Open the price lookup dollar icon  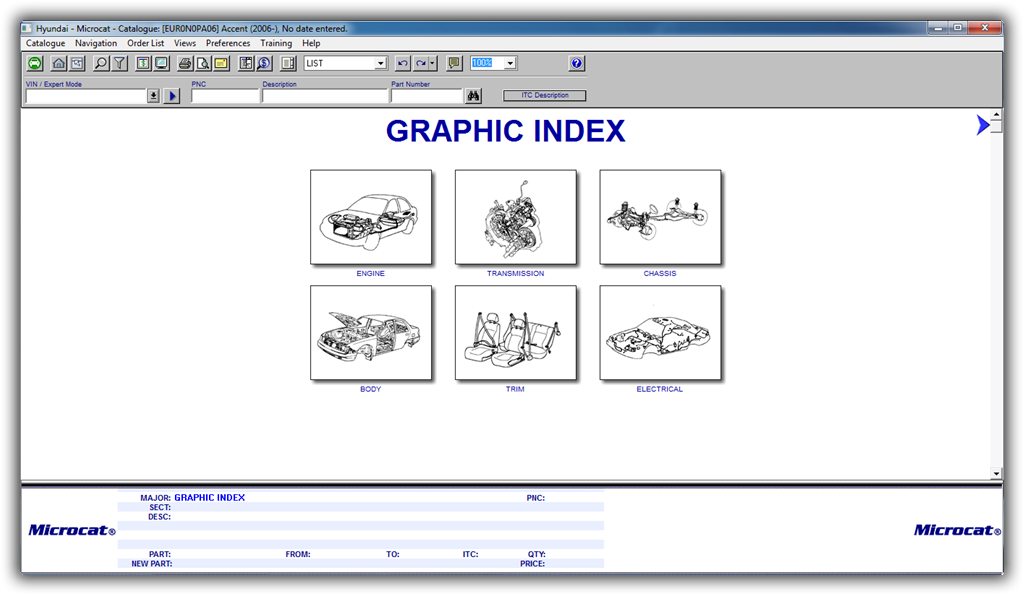click(264, 63)
